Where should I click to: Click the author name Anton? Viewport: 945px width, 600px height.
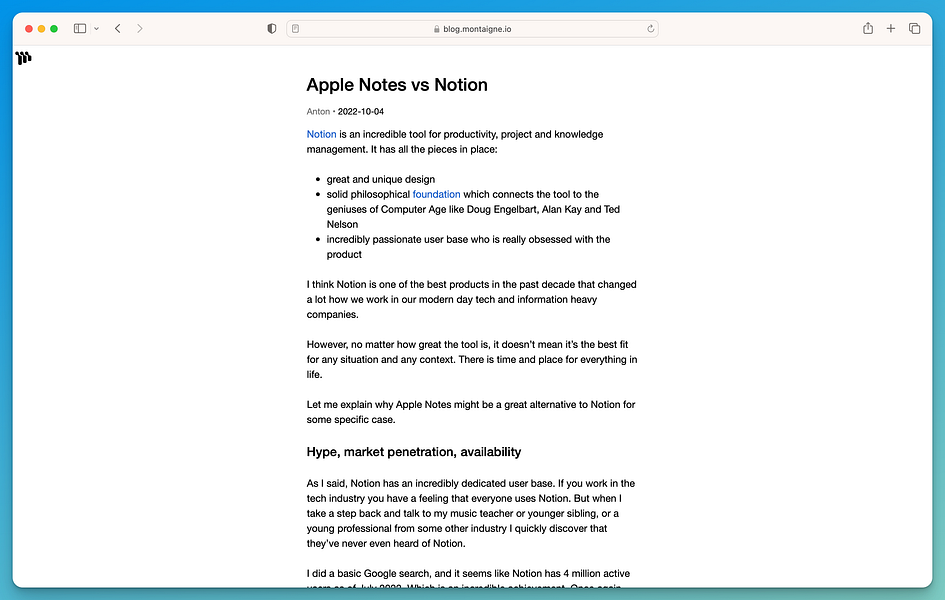click(318, 111)
